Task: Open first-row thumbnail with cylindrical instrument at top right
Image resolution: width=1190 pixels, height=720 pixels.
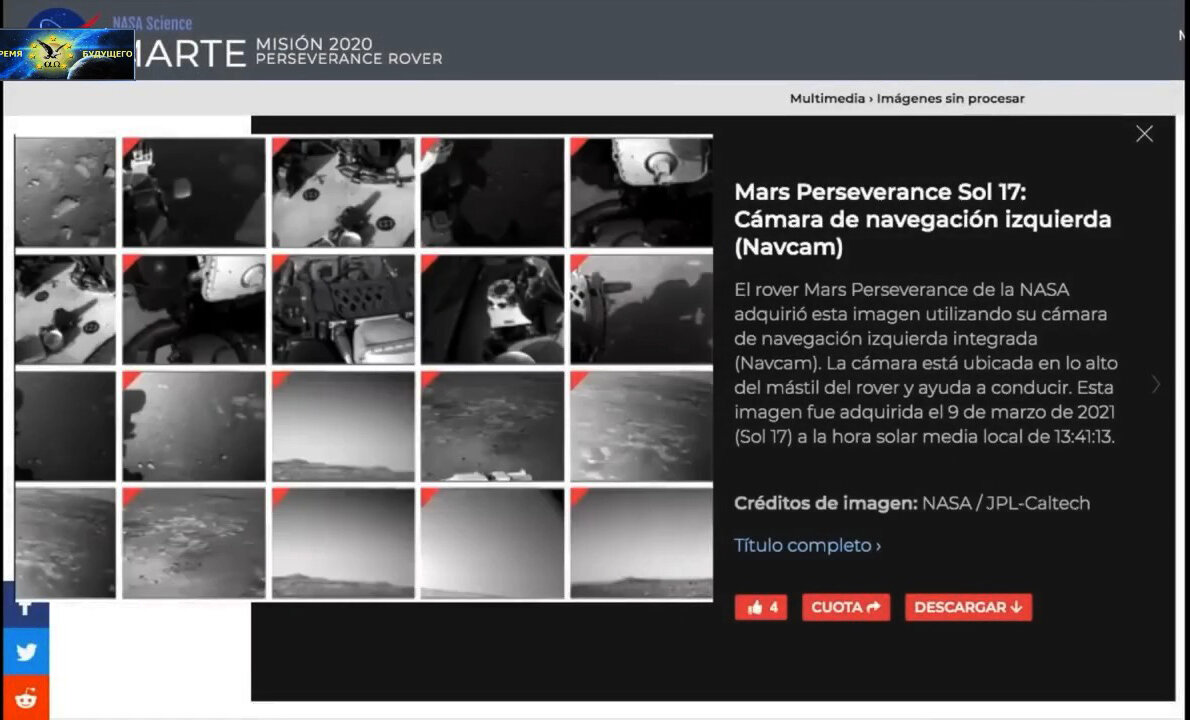Action: [641, 193]
